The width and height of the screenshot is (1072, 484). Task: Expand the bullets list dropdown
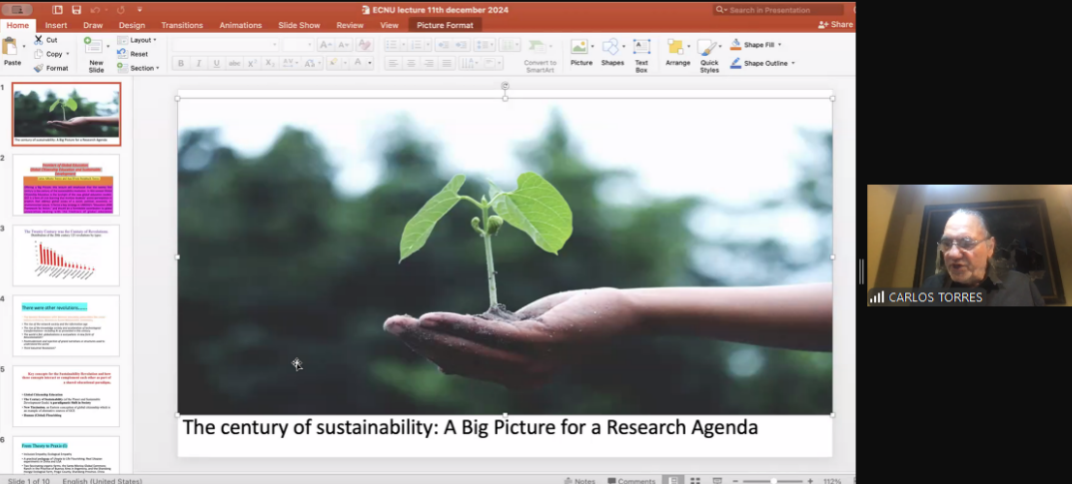[x=403, y=45]
